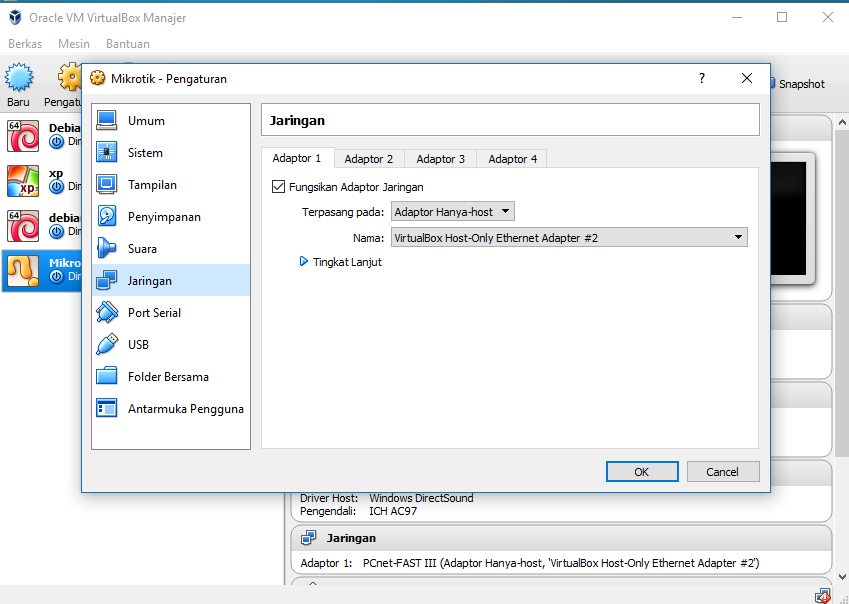Click OK to confirm settings

point(642,471)
